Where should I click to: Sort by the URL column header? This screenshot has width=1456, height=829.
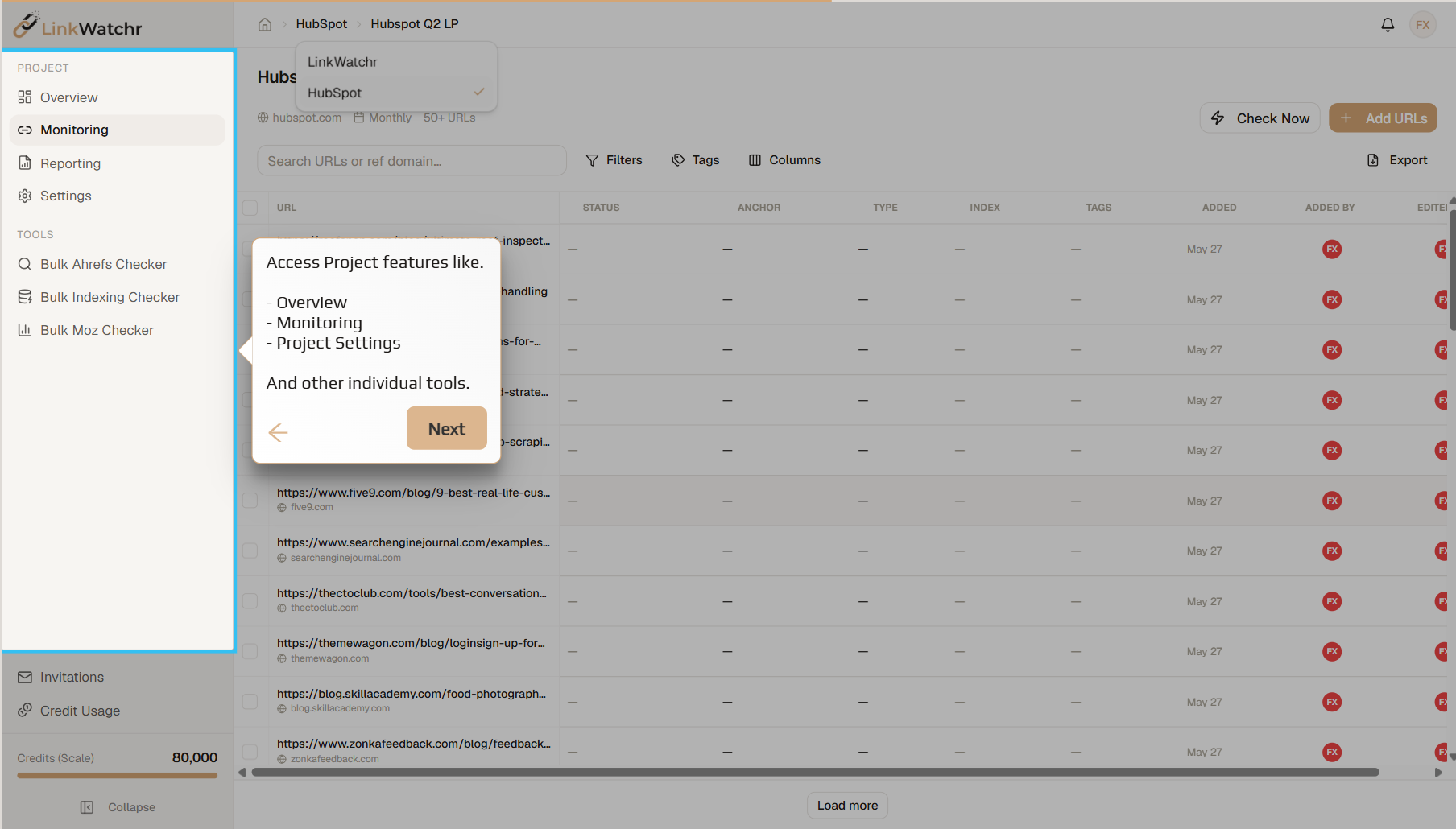pyautogui.click(x=287, y=208)
